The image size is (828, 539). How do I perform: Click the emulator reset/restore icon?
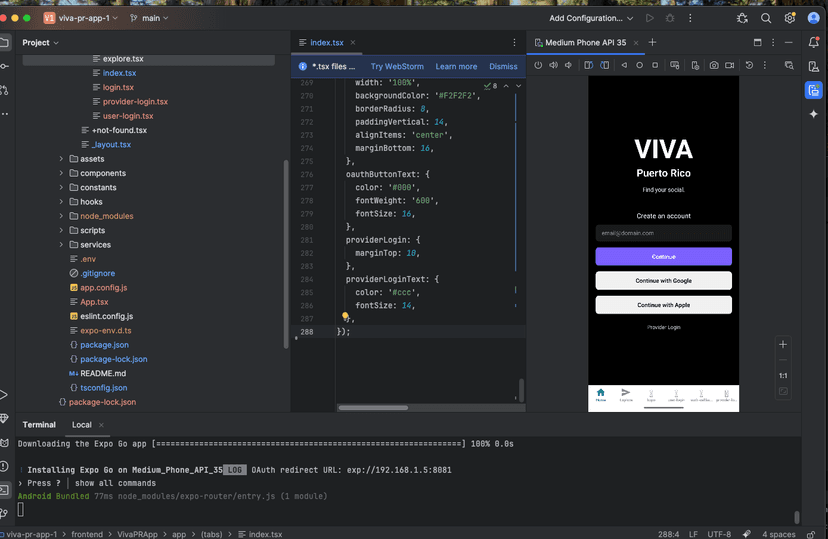pyautogui.click(x=749, y=65)
